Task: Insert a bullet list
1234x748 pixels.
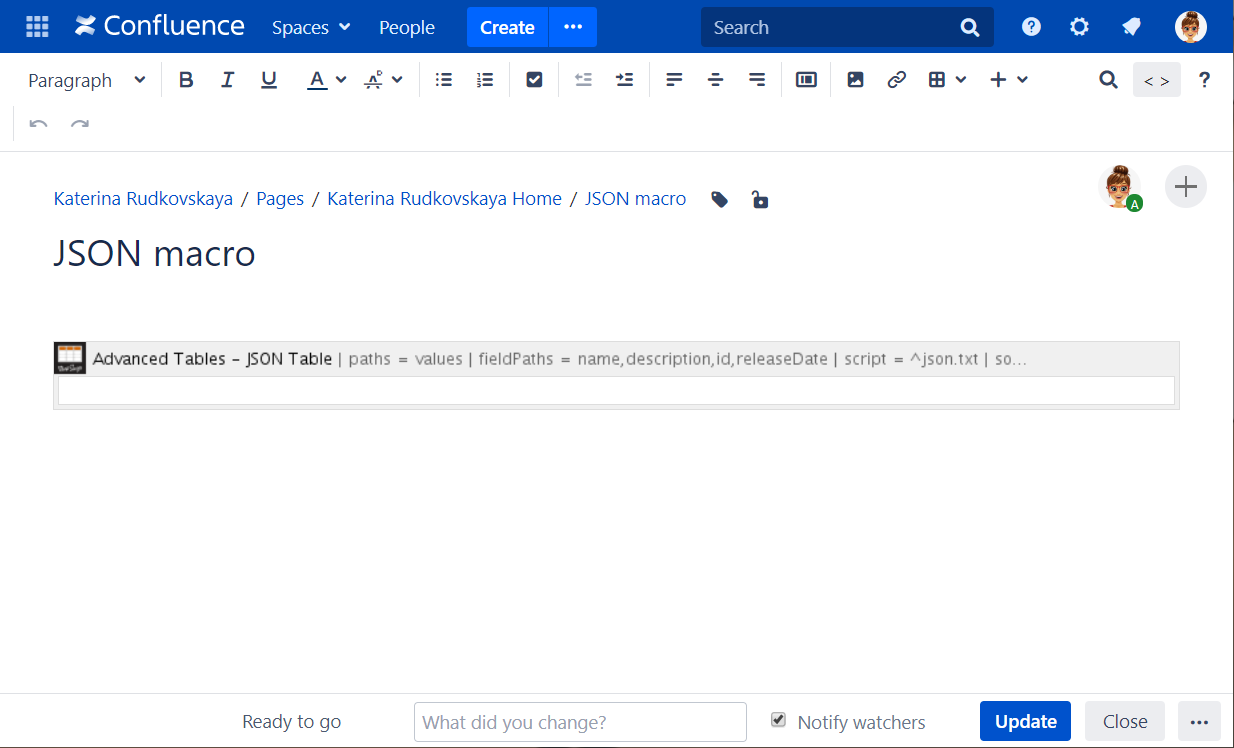Action: coord(444,80)
